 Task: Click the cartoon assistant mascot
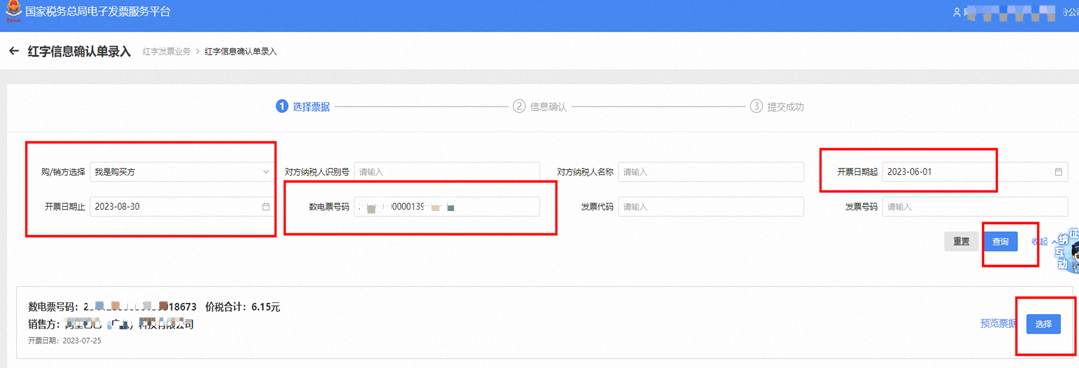(x=1068, y=252)
